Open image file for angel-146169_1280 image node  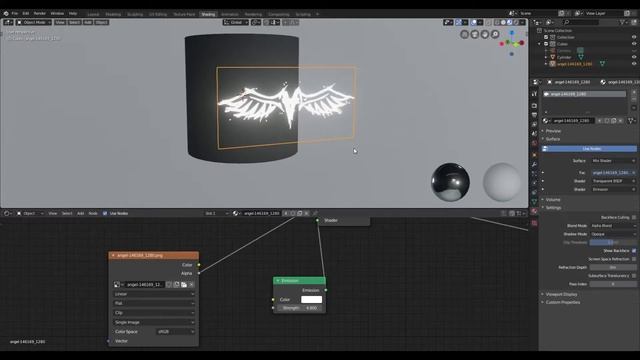(184, 284)
